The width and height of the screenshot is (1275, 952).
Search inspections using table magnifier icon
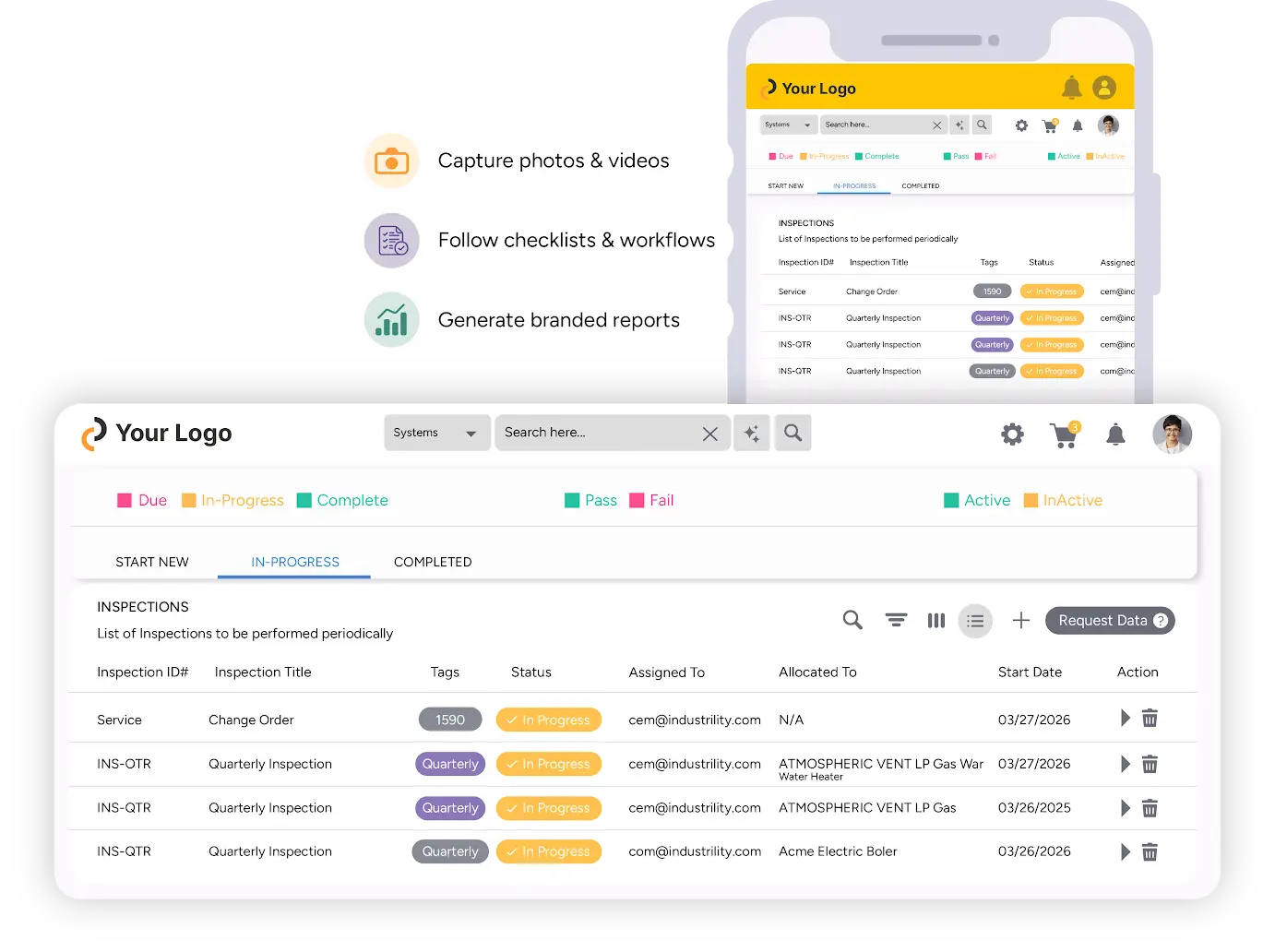852,621
